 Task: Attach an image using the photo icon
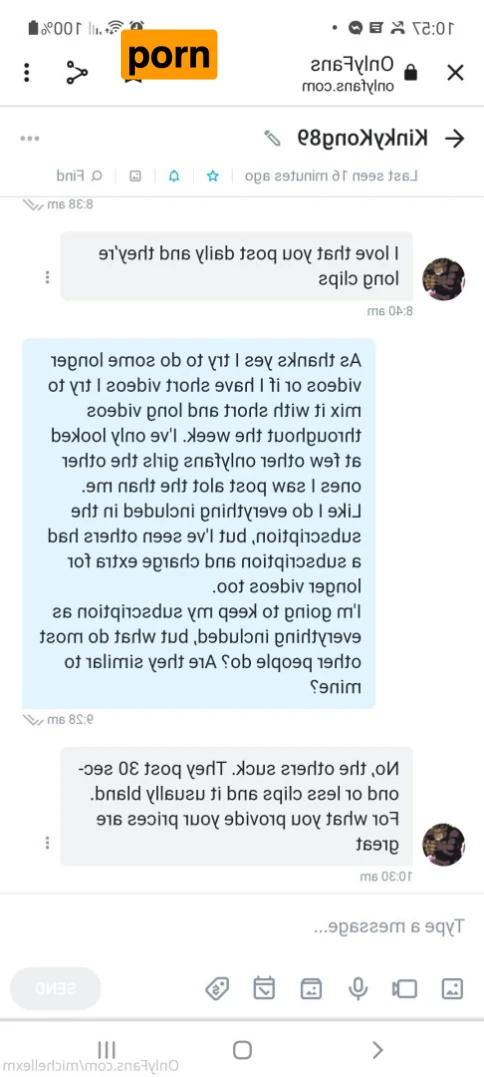tap(452, 988)
